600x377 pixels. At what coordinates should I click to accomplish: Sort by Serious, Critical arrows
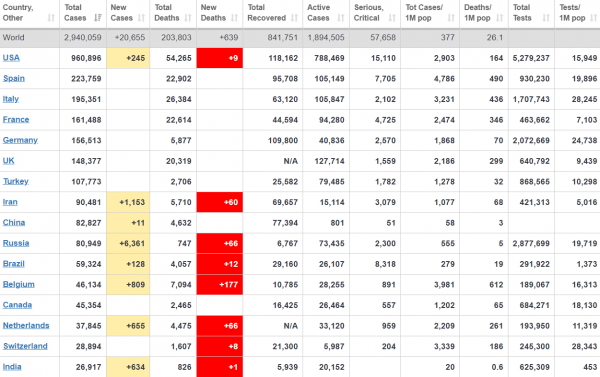click(392, 18)
